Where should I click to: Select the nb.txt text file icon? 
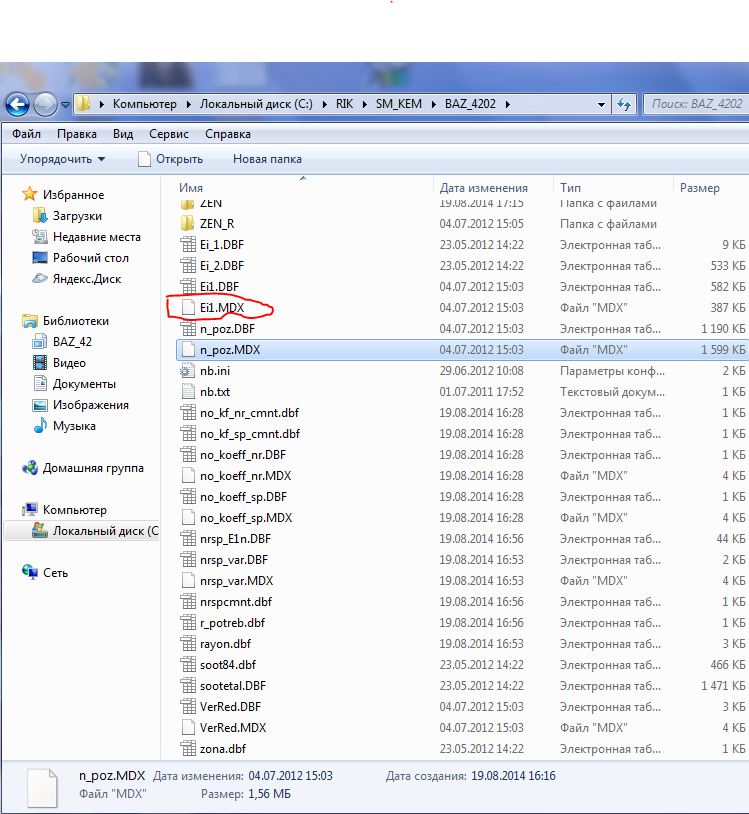click(188, 392)
